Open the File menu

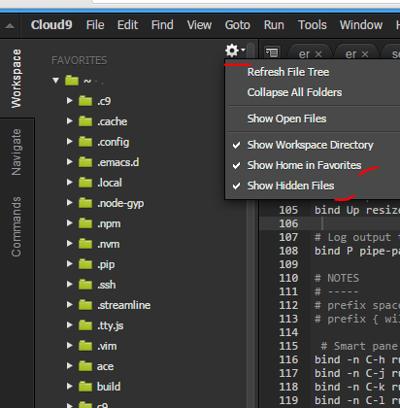click(x=95, y=25)
